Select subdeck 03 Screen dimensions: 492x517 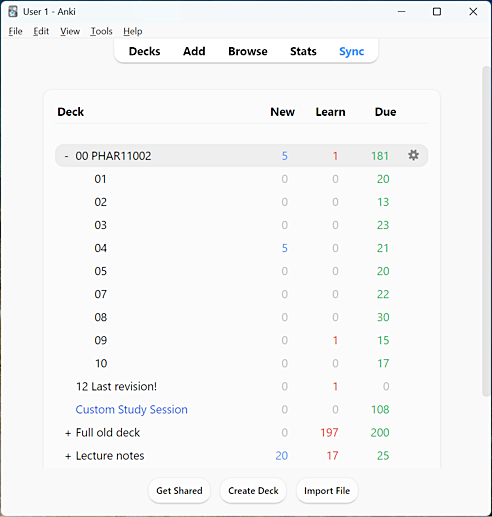100,225
